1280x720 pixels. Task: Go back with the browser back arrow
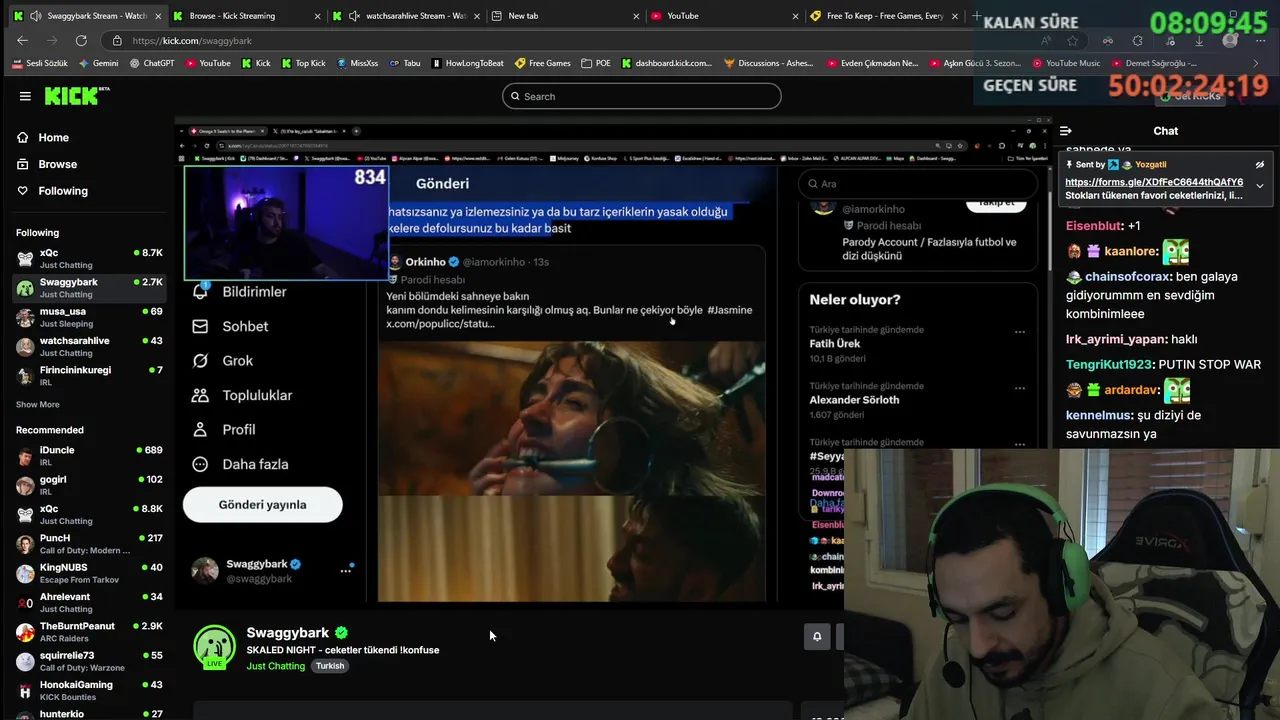(23, 40)
